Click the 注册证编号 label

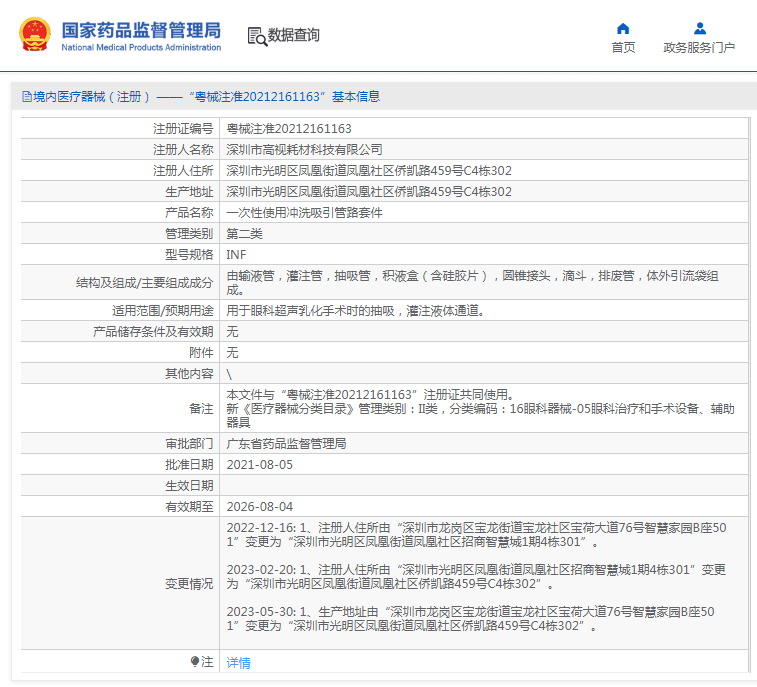click(183, 129)
